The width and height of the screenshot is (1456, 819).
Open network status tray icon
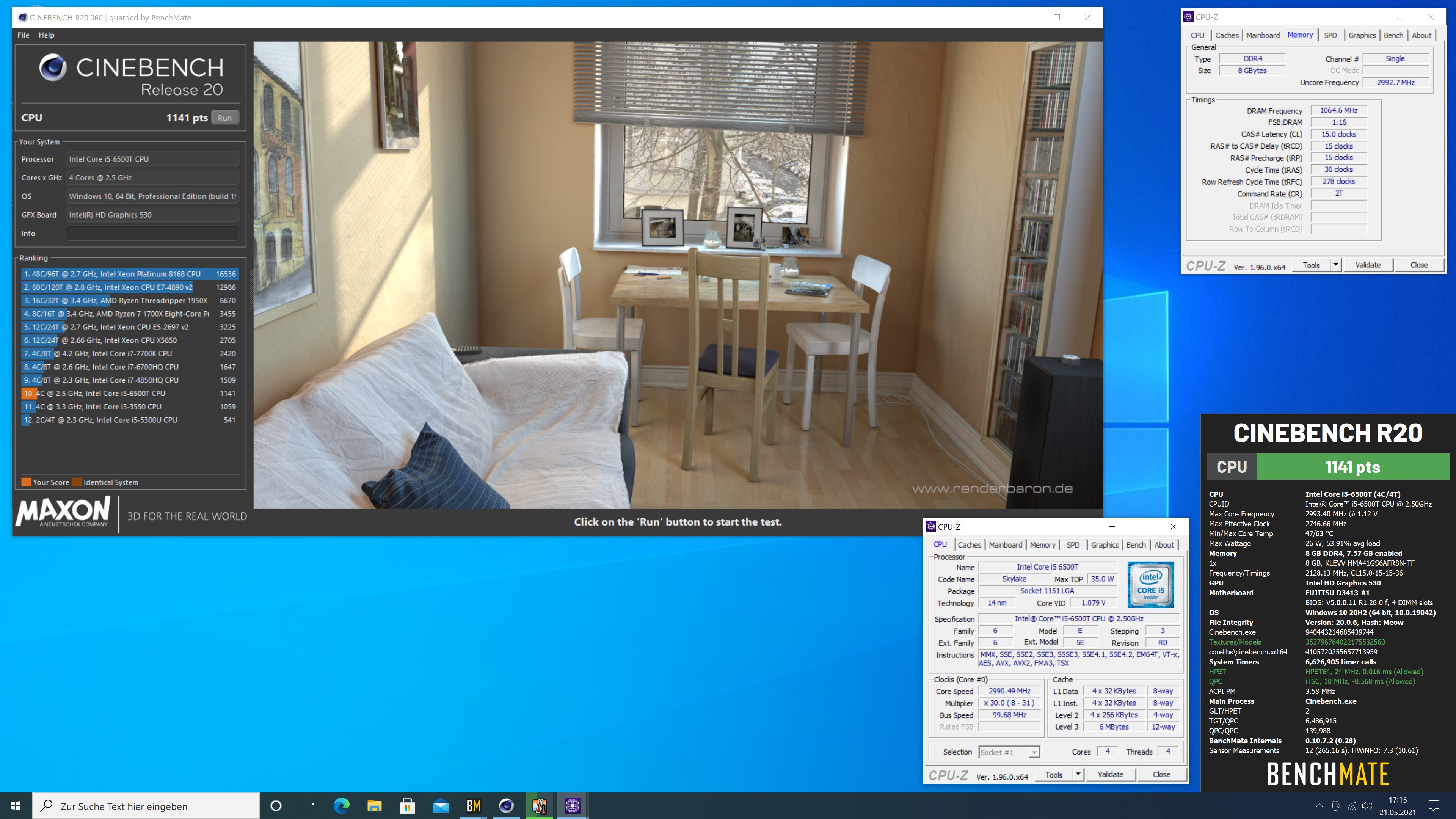pos(1351,806)
